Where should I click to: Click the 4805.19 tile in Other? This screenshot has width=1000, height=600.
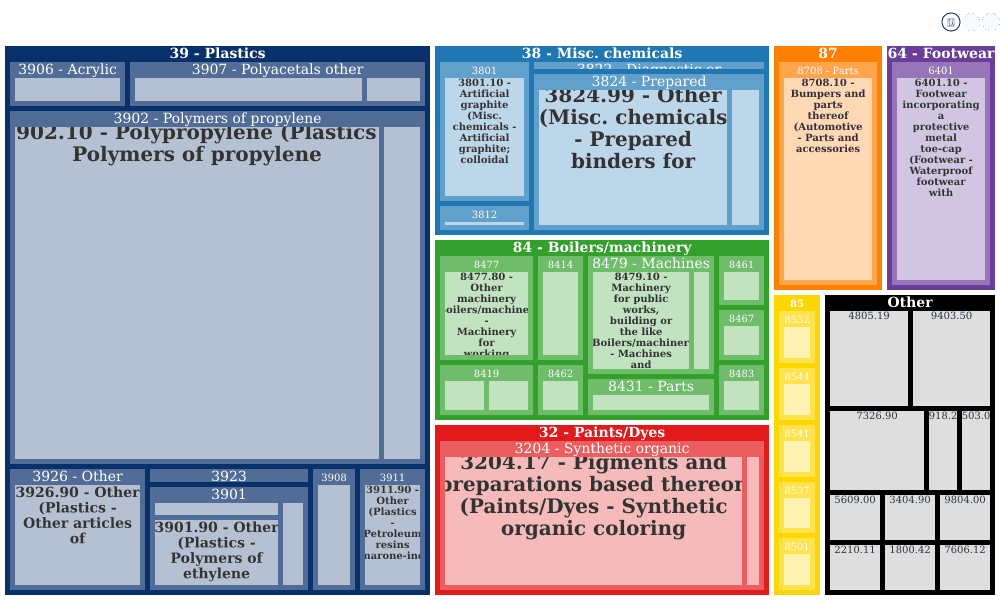[x=869, y=358]
